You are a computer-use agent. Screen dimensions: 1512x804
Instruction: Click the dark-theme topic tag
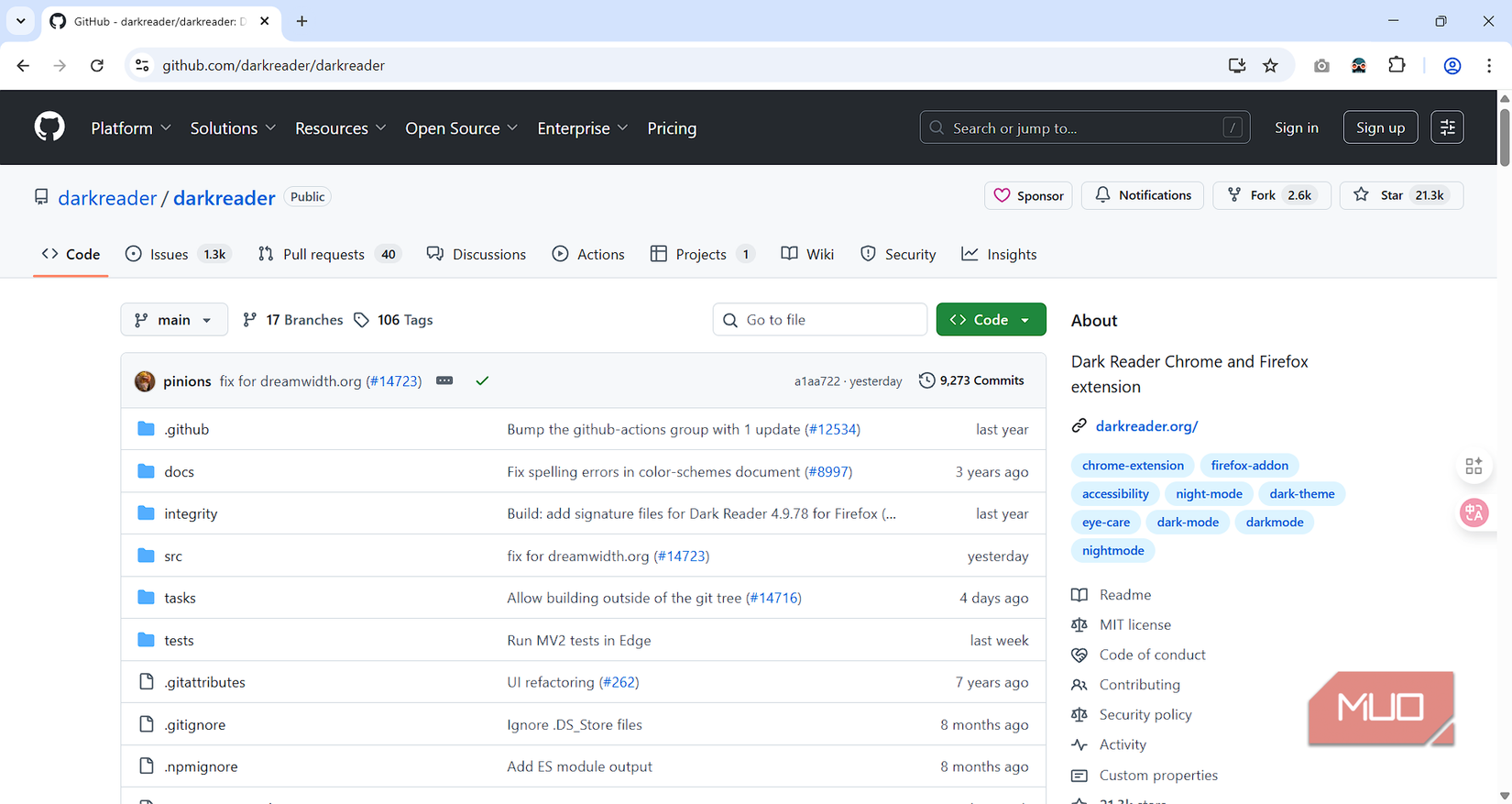point(1301,494)
